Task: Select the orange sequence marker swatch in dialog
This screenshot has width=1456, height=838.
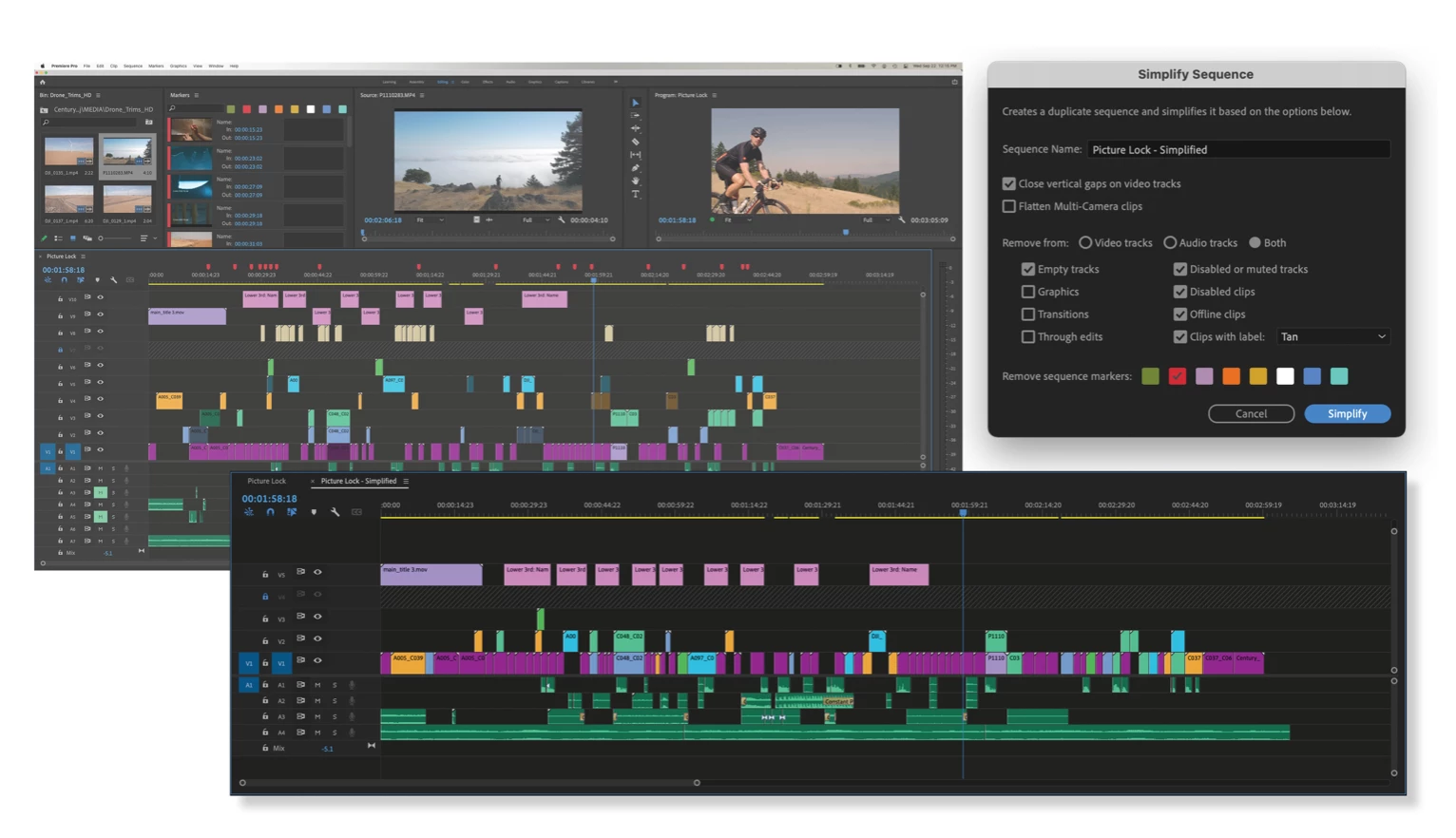Action: coord(1231,377)
